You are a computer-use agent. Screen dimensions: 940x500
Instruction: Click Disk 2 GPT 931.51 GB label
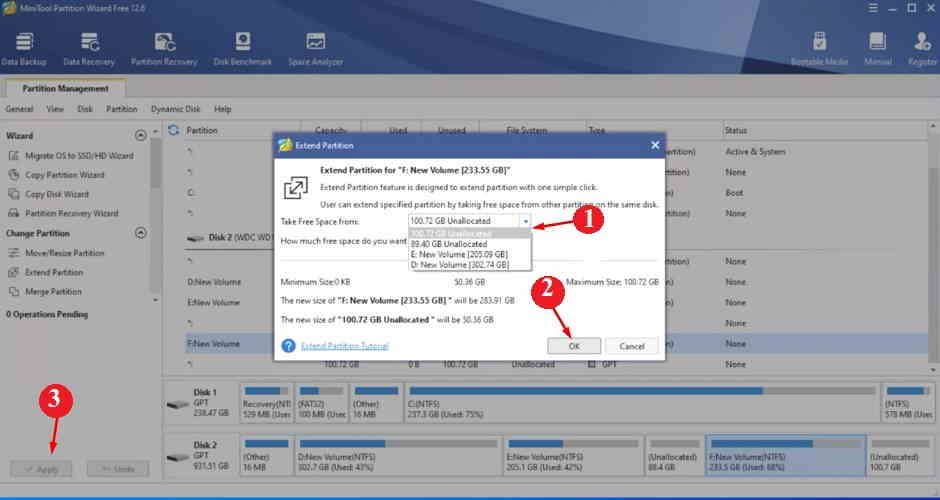coord(200,455)
